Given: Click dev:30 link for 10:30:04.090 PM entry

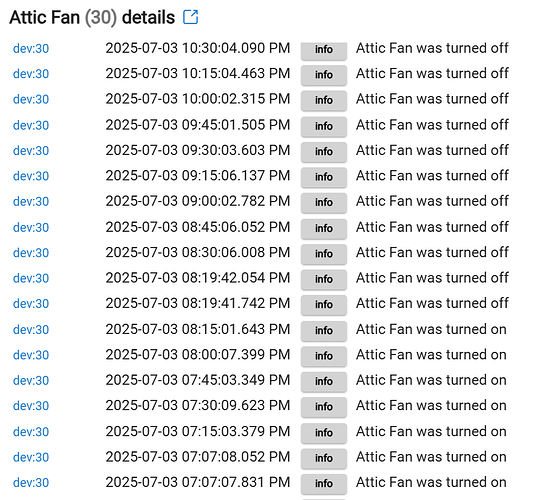Looking at the screenshot, I should 31,49.
